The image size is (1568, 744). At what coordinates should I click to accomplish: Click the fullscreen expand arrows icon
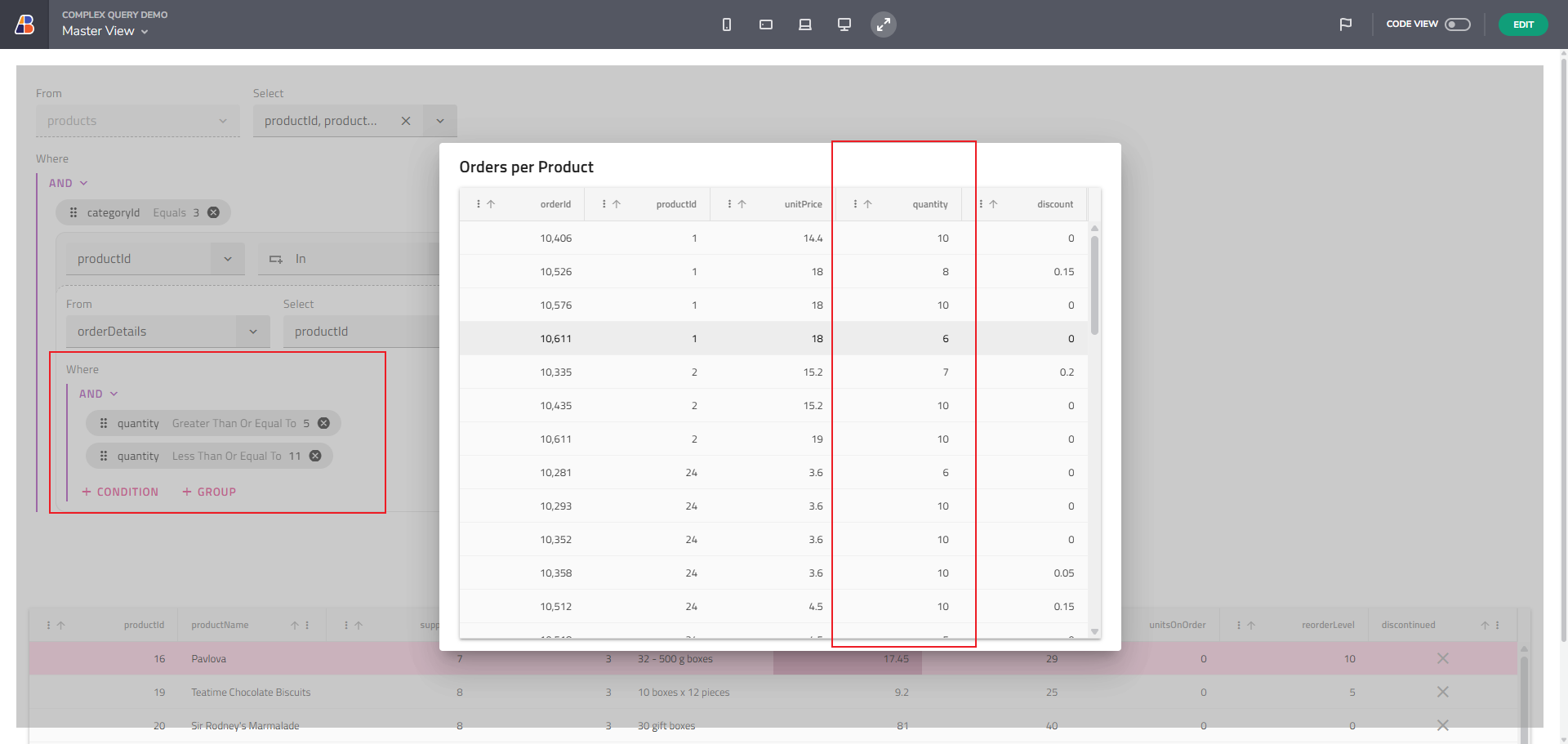coord(883,25)
